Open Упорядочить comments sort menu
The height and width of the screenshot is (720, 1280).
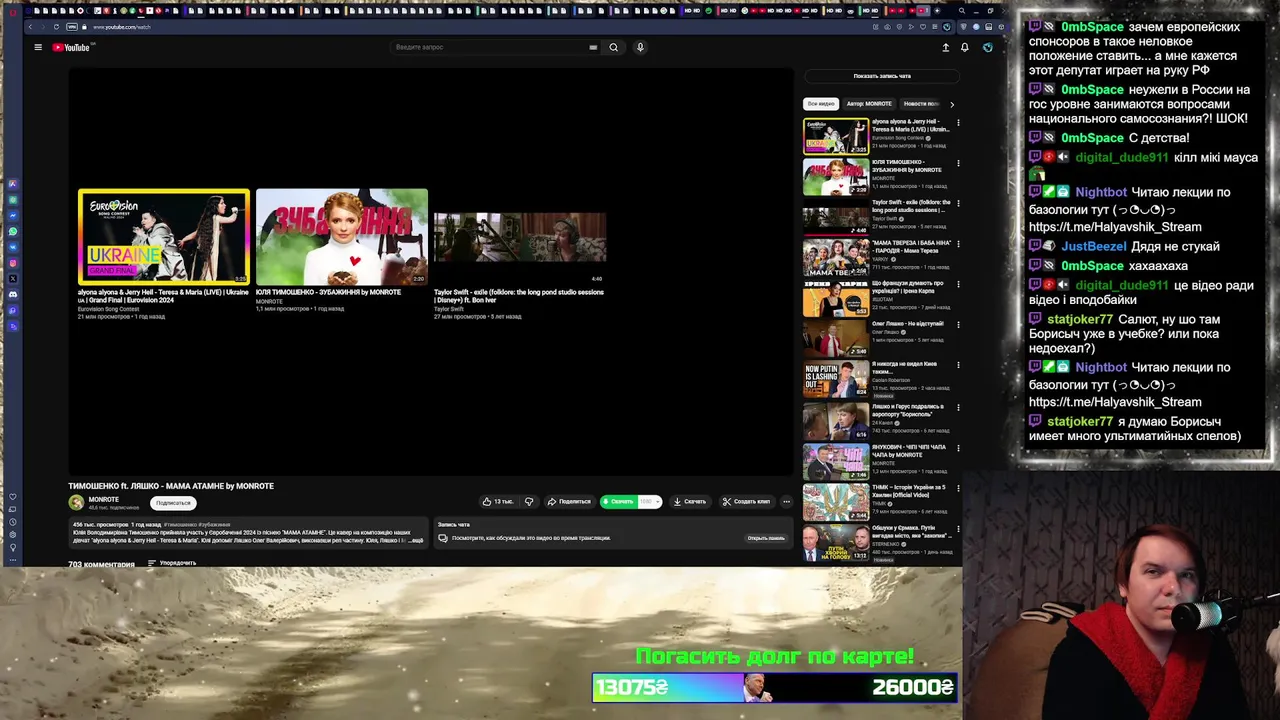172,563
